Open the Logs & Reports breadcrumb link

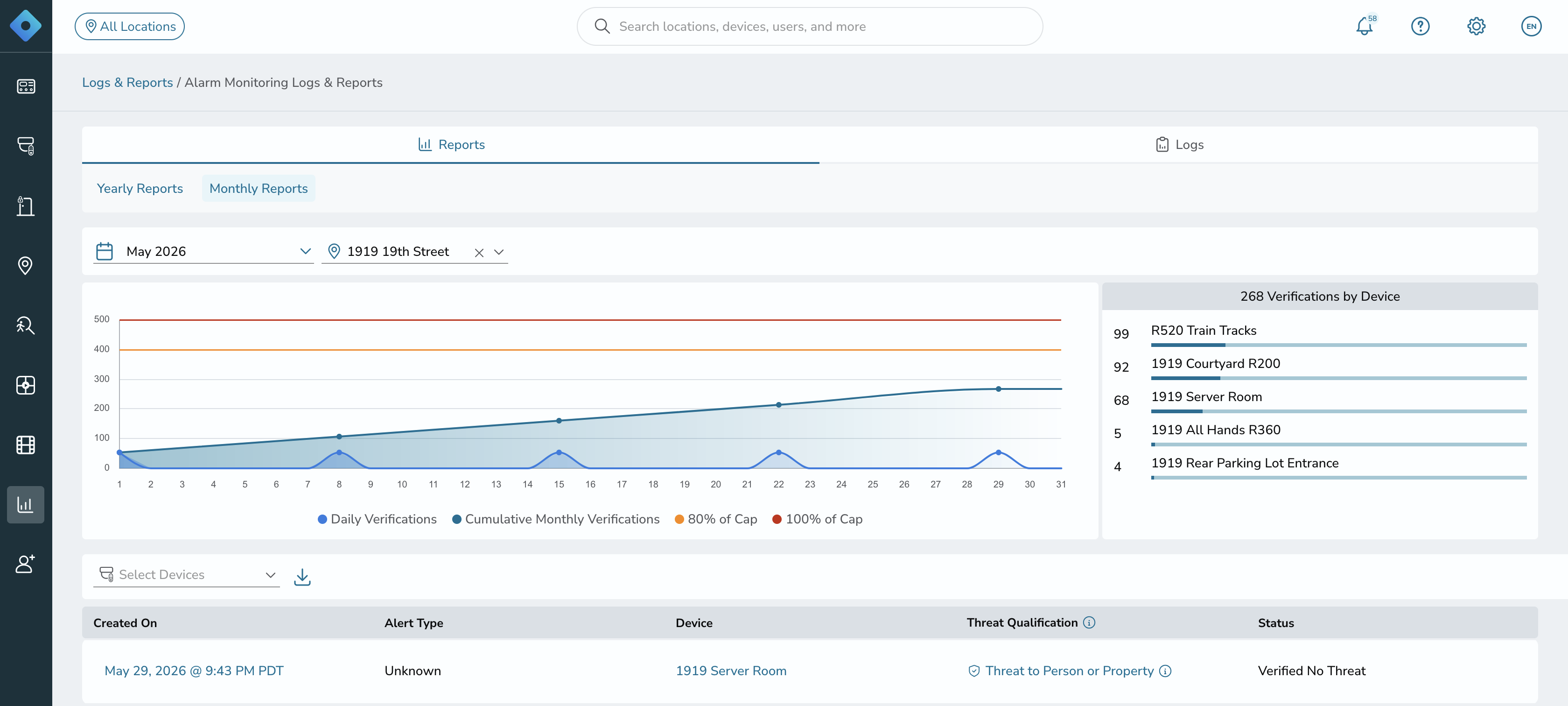[127, 82]
